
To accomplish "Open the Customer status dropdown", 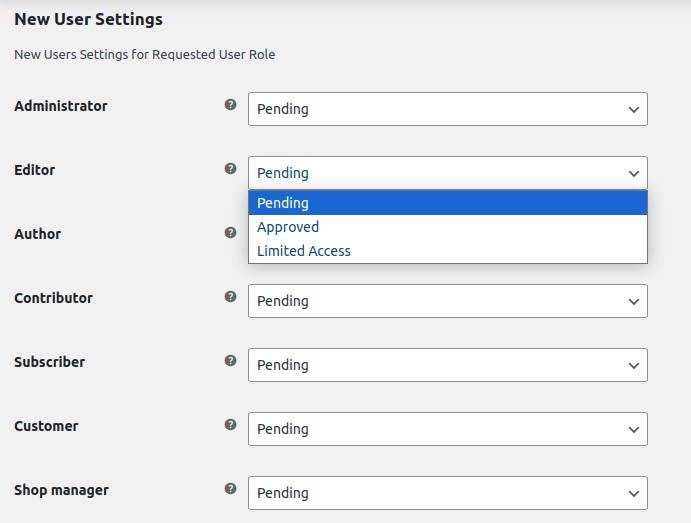I will [x=447, y=429].
